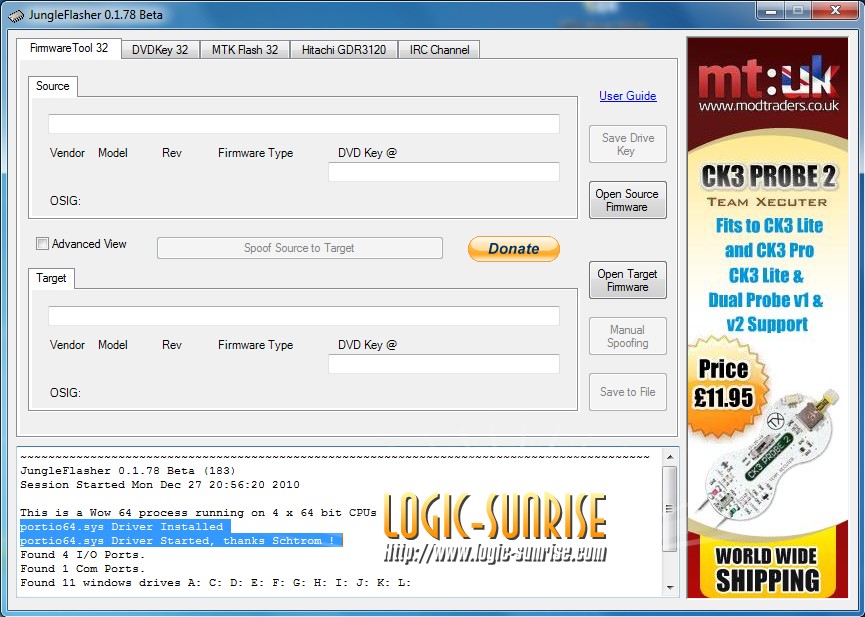865x617 pixels.
Task: Click Open Source Firmware button
Action: click(x=628, y=200)
